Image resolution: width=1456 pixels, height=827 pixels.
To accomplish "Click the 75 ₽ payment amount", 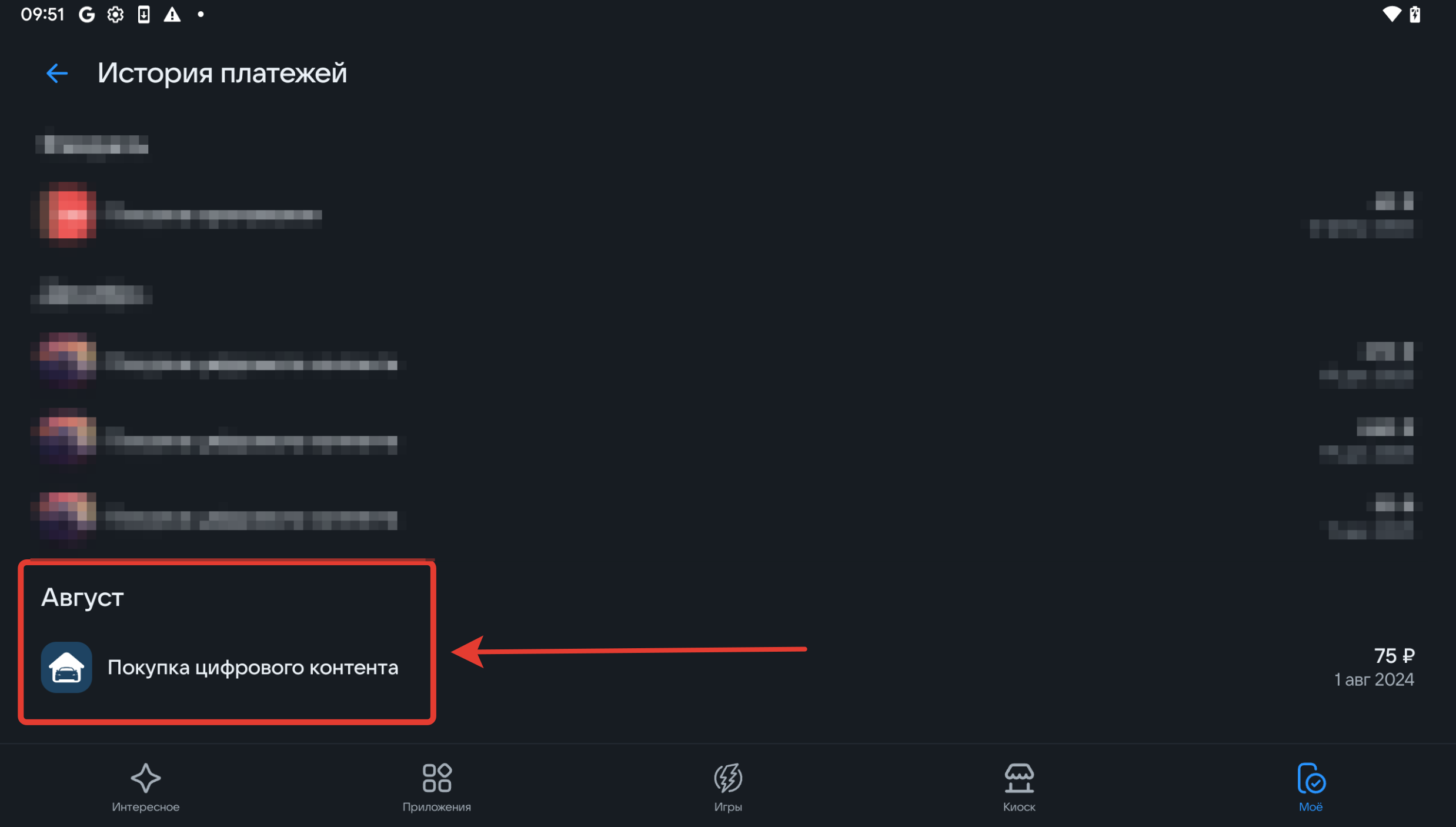I will coord(1394,655).
